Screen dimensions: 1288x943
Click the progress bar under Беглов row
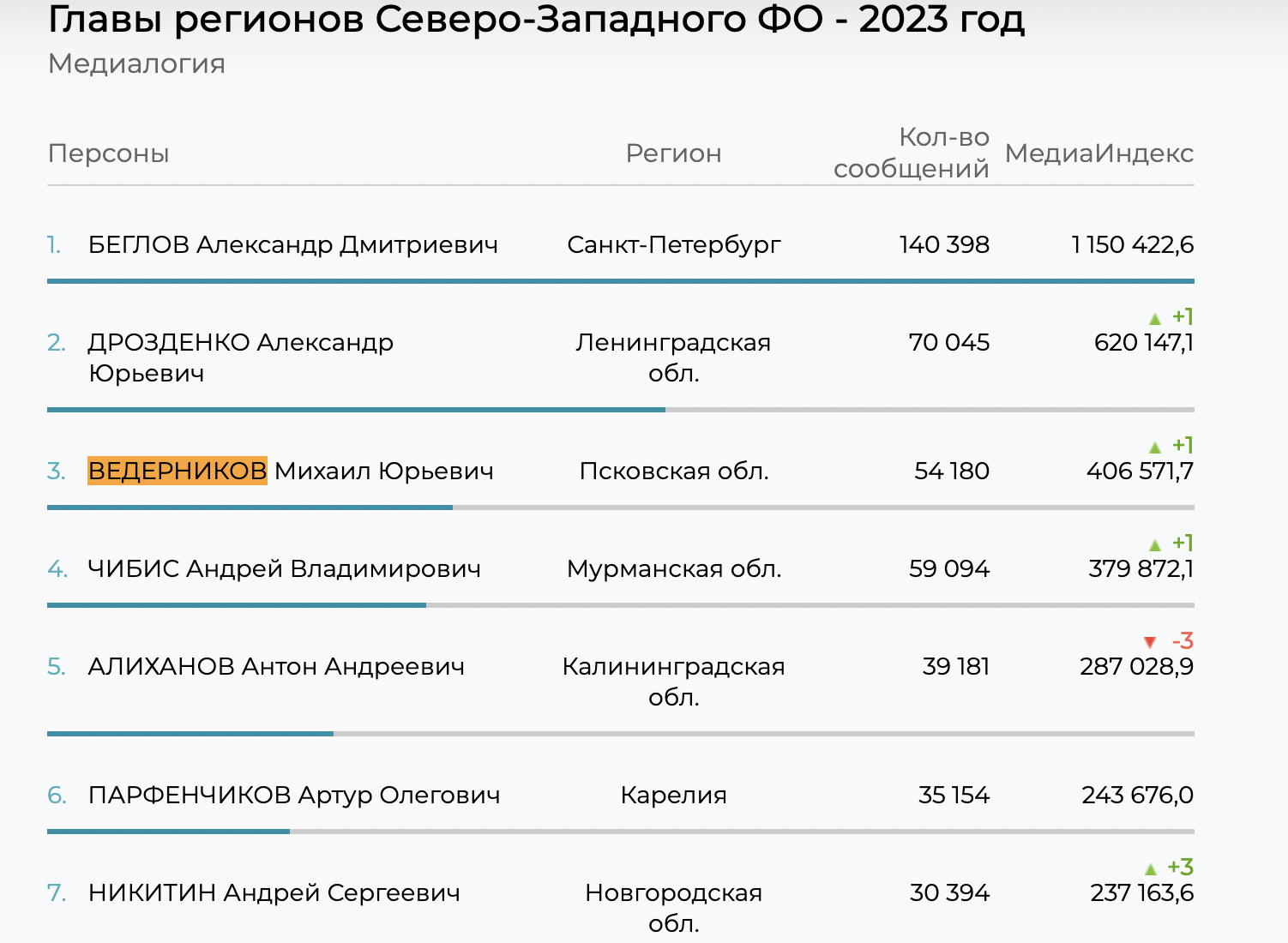pyautogui.click(x=621, y=281)
